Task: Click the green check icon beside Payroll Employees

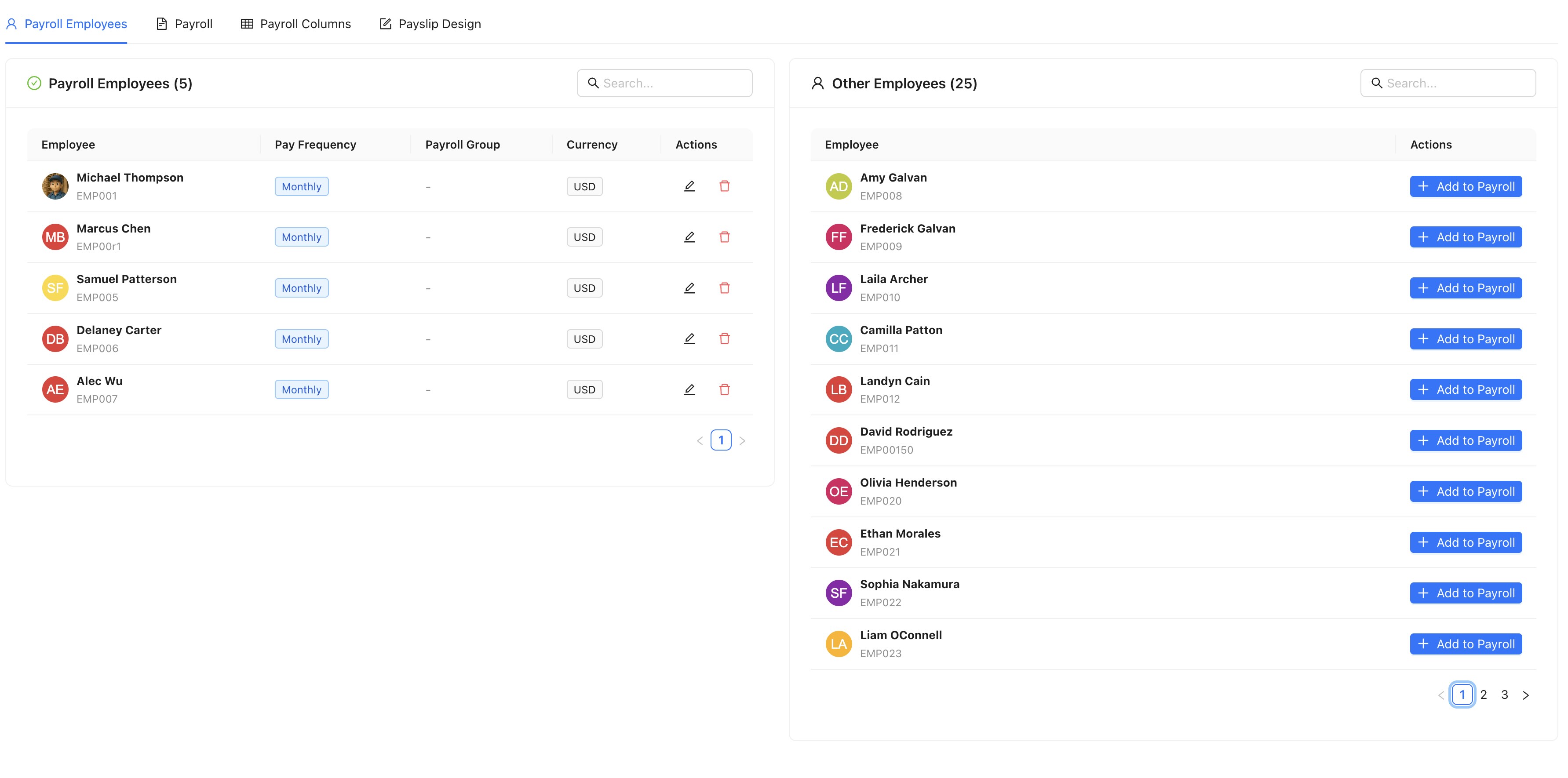Action: (34, 83)
